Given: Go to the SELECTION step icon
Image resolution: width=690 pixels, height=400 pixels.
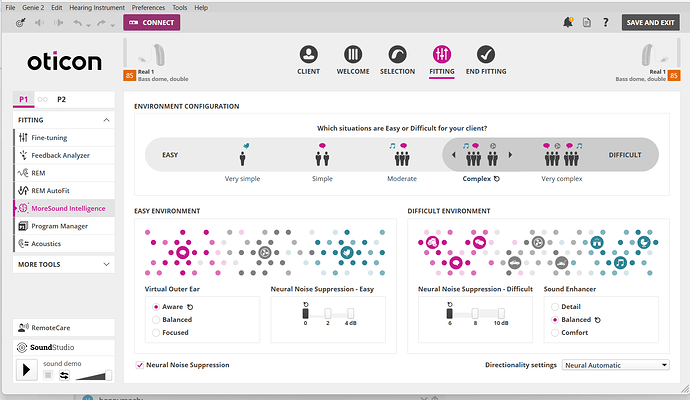Looking at the screenshot, I should 397,55.
